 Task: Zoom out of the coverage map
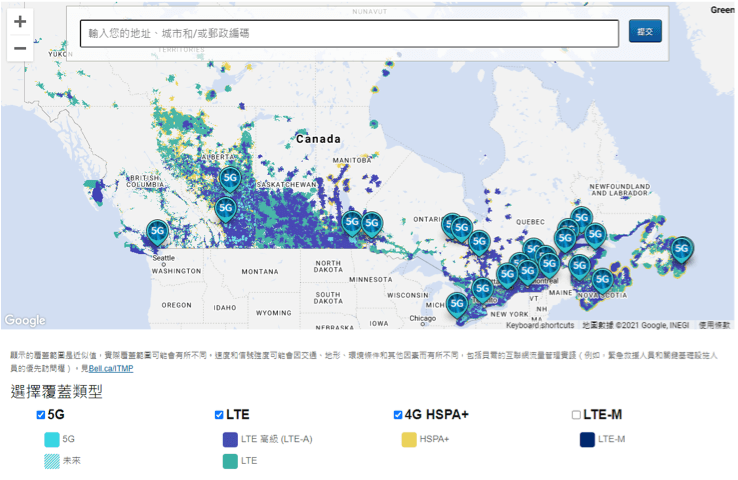point(20,48)
